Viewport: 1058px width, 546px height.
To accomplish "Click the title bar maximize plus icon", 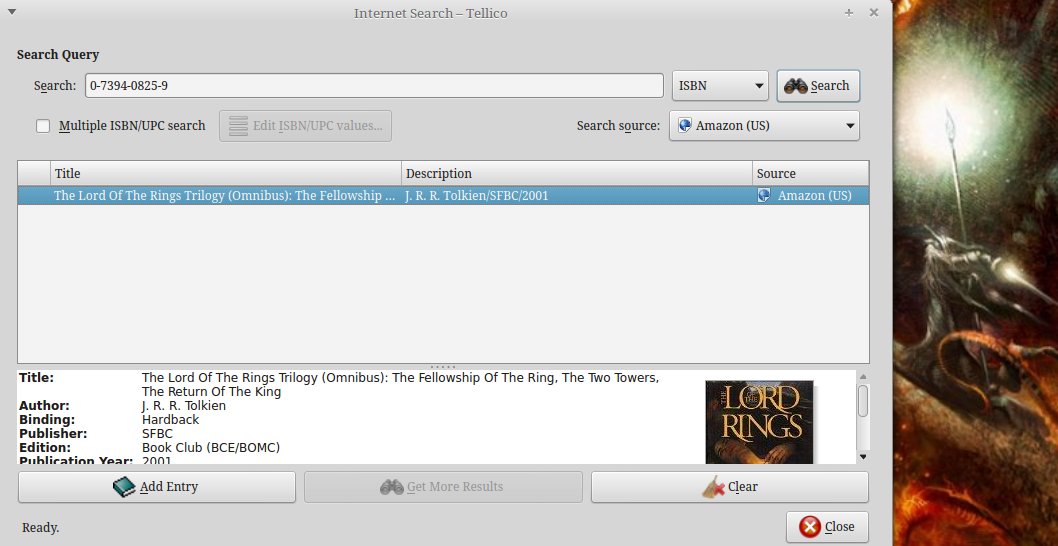I will tap(849, 13).
